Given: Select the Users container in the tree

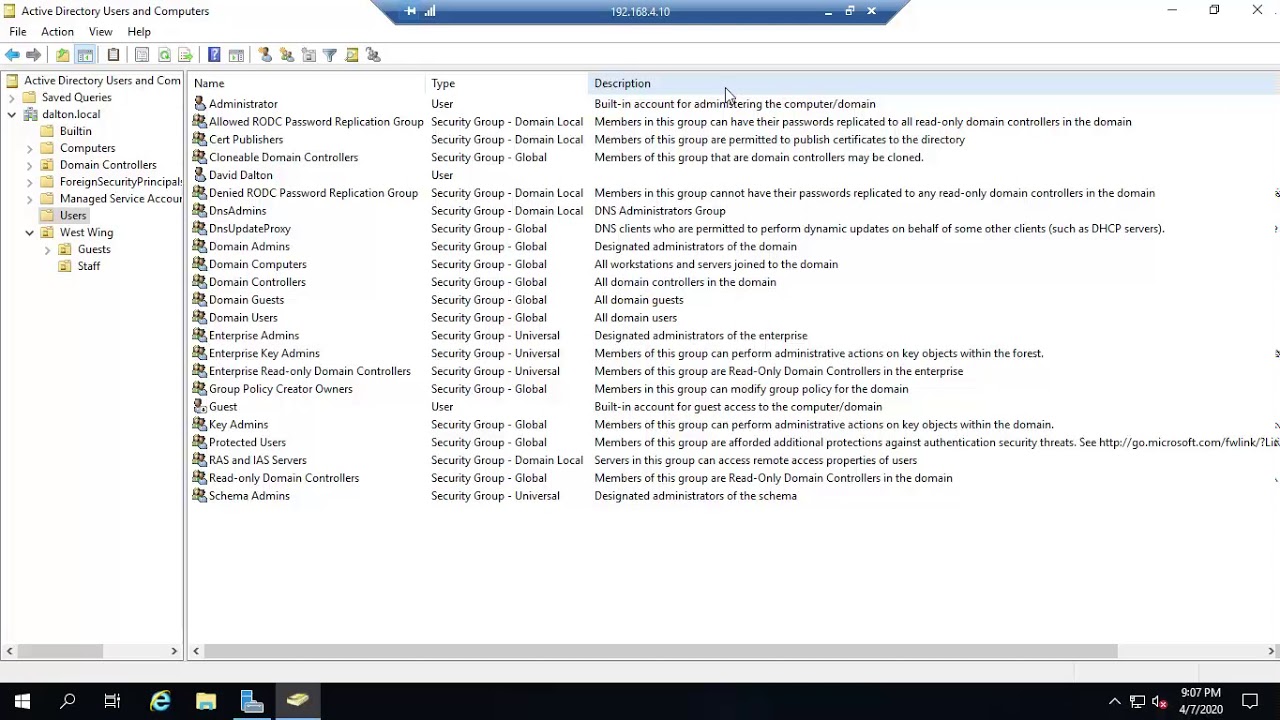Looking at the screenshot, I should (73, 216).
